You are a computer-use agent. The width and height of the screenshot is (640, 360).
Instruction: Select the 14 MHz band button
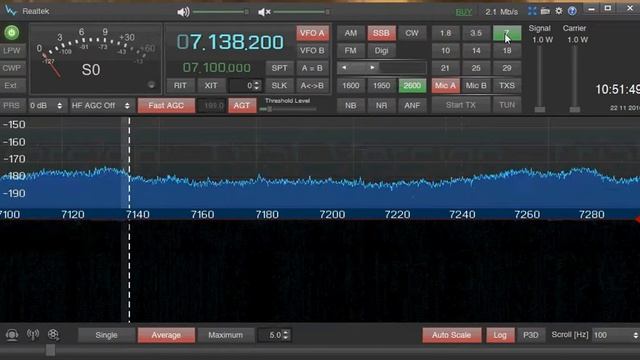click(476, 51)
